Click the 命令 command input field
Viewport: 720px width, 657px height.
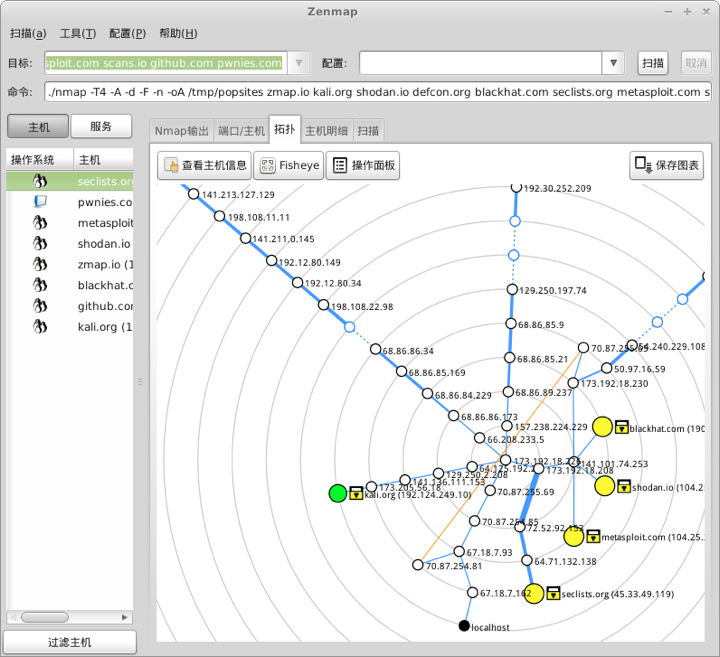pos(378,92)
